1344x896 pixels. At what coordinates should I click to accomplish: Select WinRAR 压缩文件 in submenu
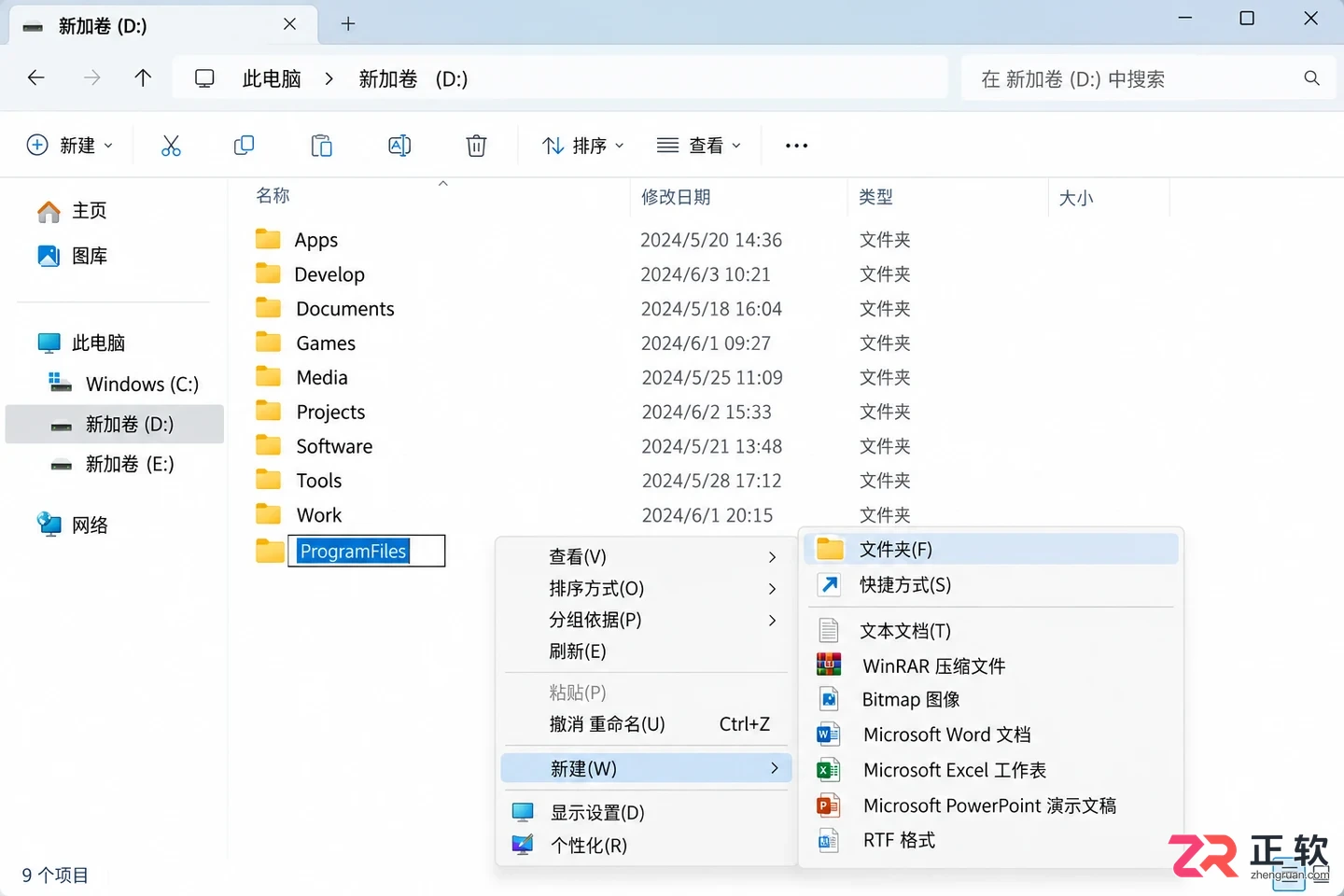pyautogui.click(x=991, y=665)
